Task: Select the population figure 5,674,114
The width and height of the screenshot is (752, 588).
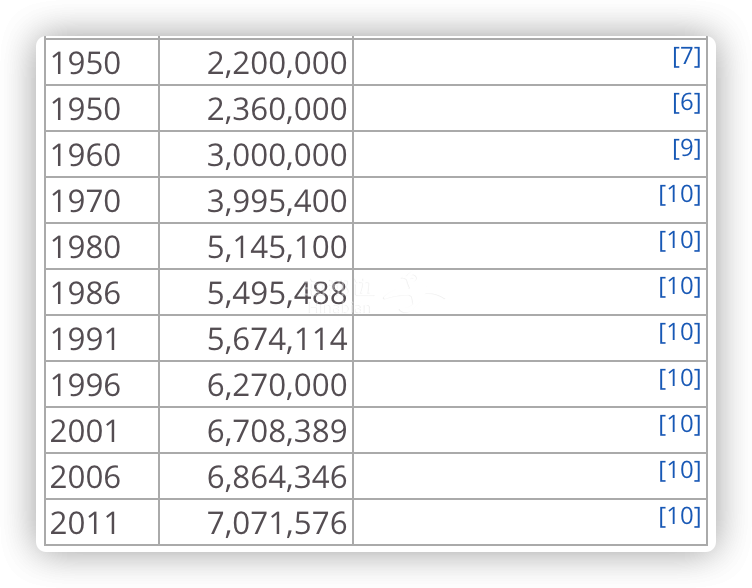Action: [x=256, y=339]
